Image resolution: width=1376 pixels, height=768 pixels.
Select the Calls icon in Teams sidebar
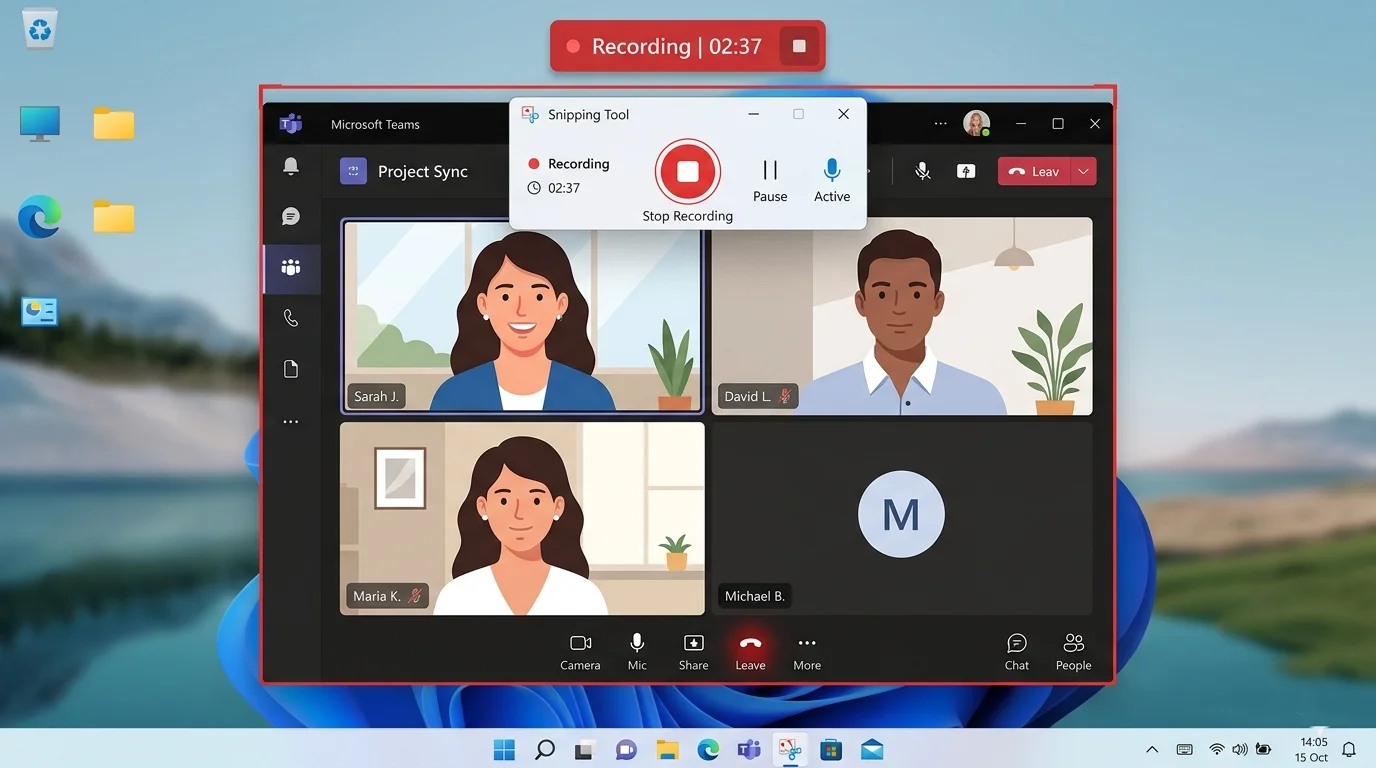290,317
